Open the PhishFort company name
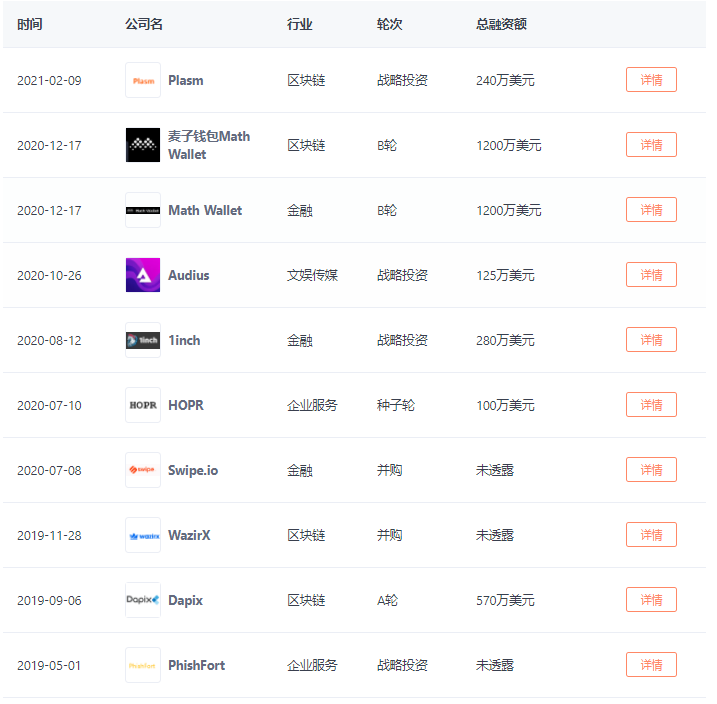 197,665
